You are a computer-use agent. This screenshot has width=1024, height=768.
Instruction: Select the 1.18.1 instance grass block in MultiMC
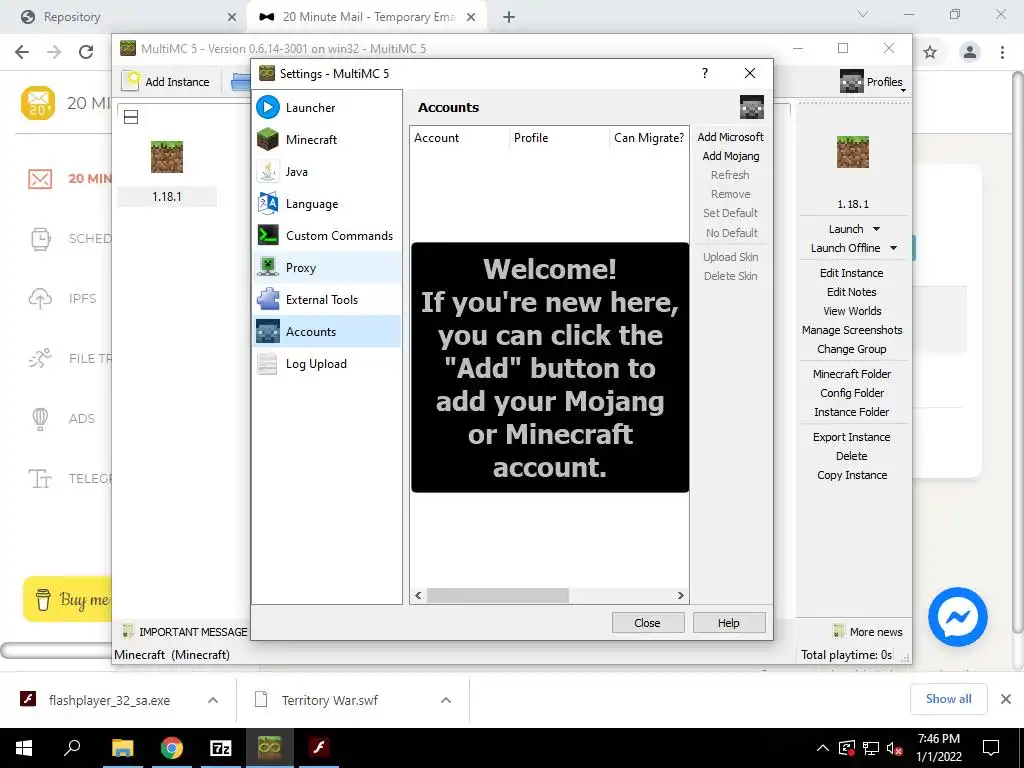pyautogui.click(x=167, y=157)
